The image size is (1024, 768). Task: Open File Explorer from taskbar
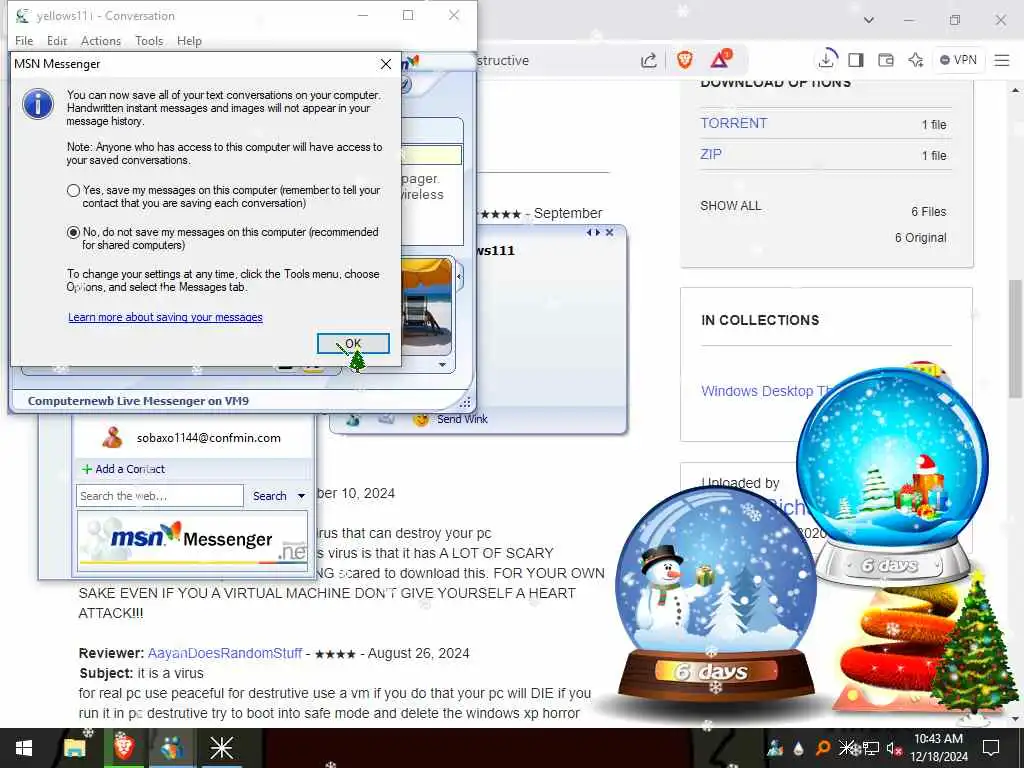coord(74,748)
